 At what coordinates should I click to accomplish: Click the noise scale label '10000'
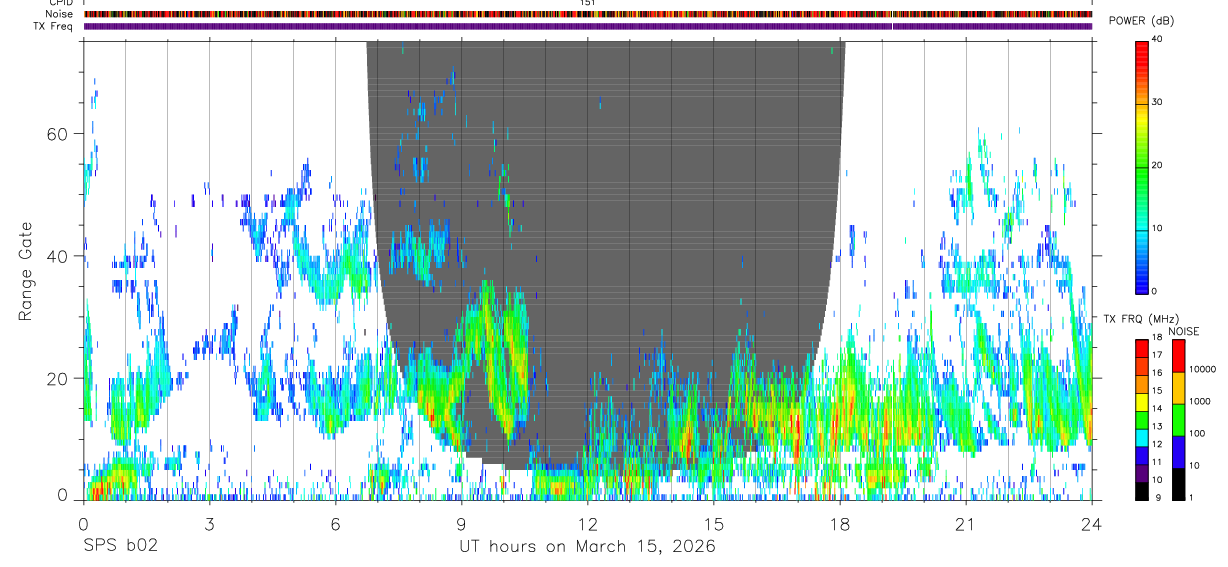coord(1202,369)
